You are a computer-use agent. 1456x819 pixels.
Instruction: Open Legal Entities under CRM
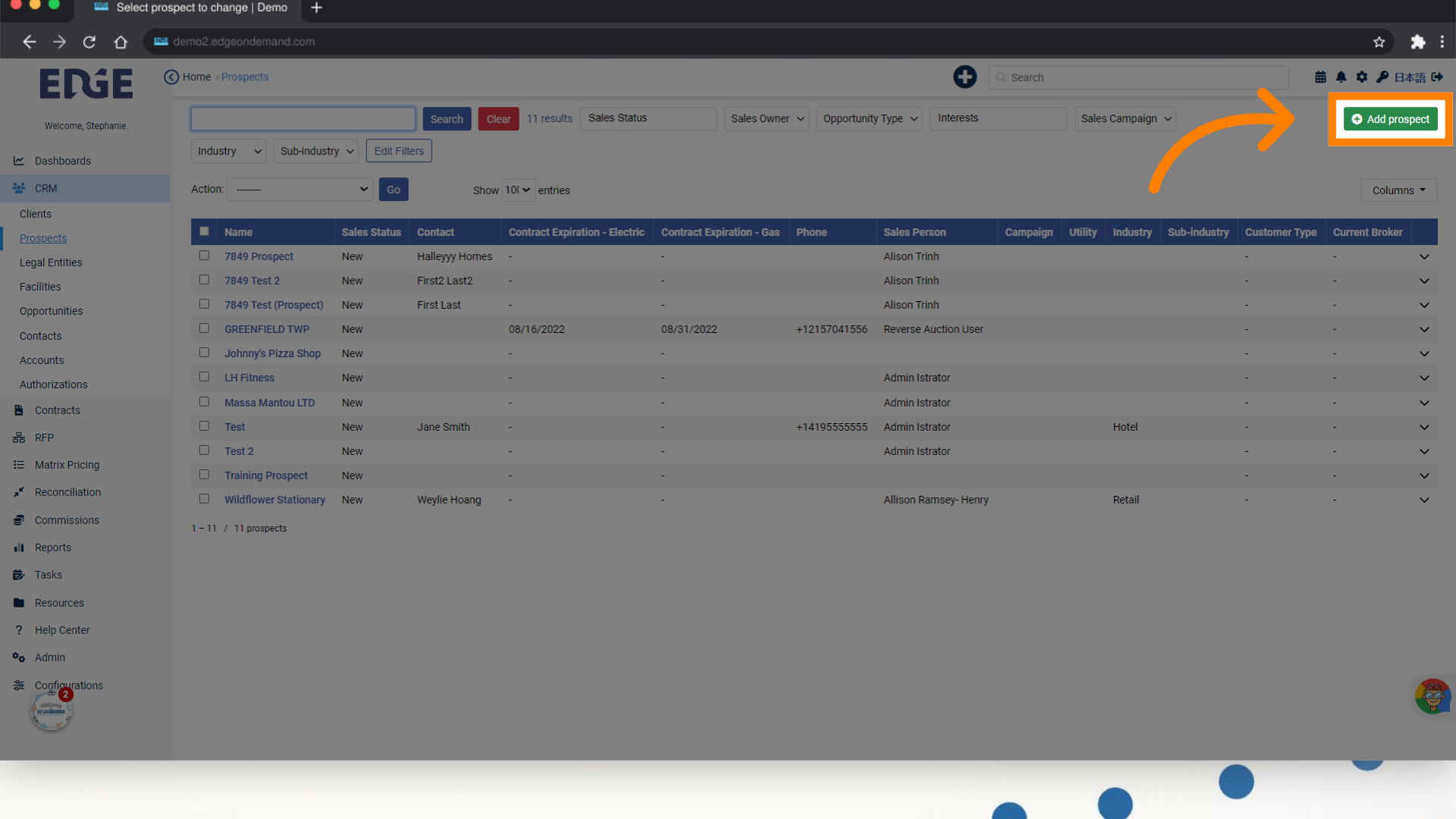click(x=51, y=262)
